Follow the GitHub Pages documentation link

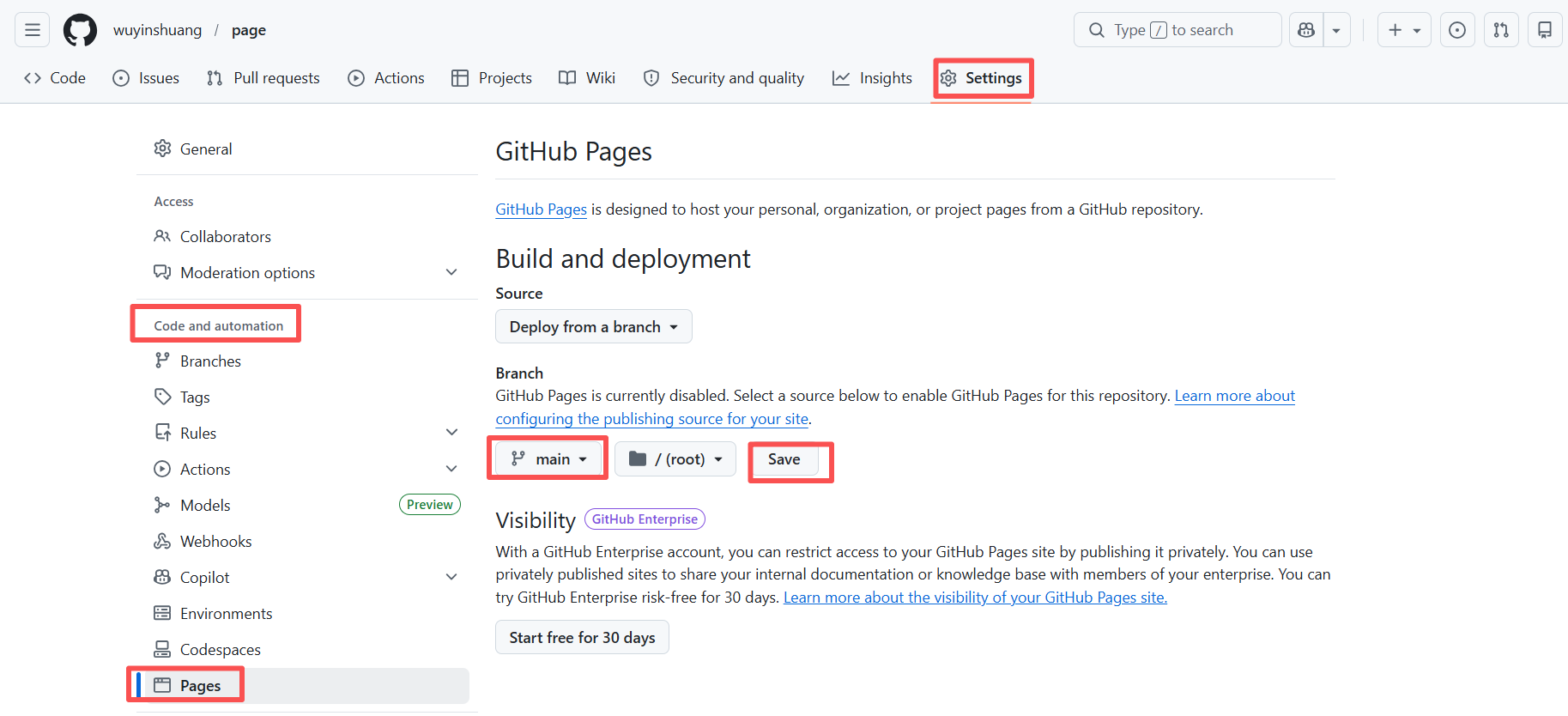[x=541, y=209]
